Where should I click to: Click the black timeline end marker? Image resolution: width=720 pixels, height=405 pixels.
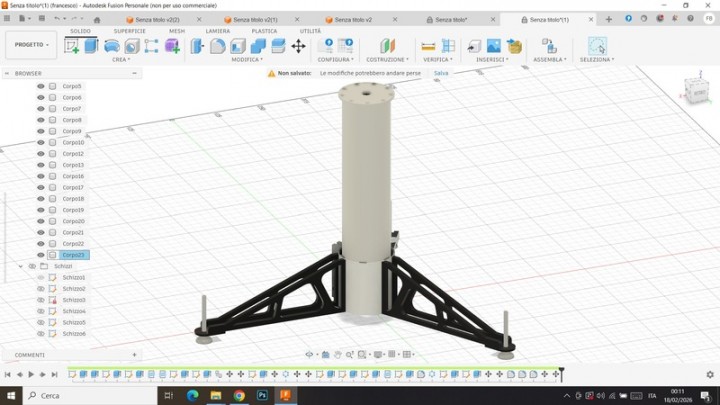[562, 373]
